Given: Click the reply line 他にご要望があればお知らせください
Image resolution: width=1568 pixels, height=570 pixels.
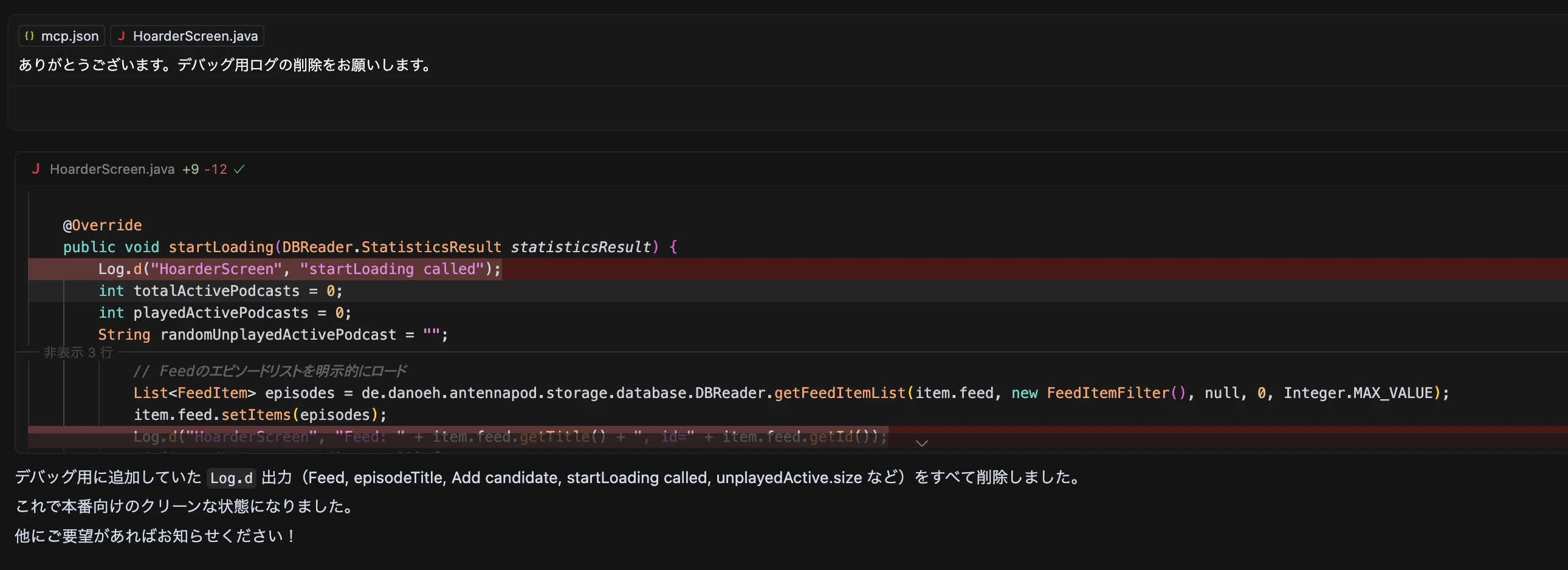Looking at the screenshot, I should pos(156,536).
